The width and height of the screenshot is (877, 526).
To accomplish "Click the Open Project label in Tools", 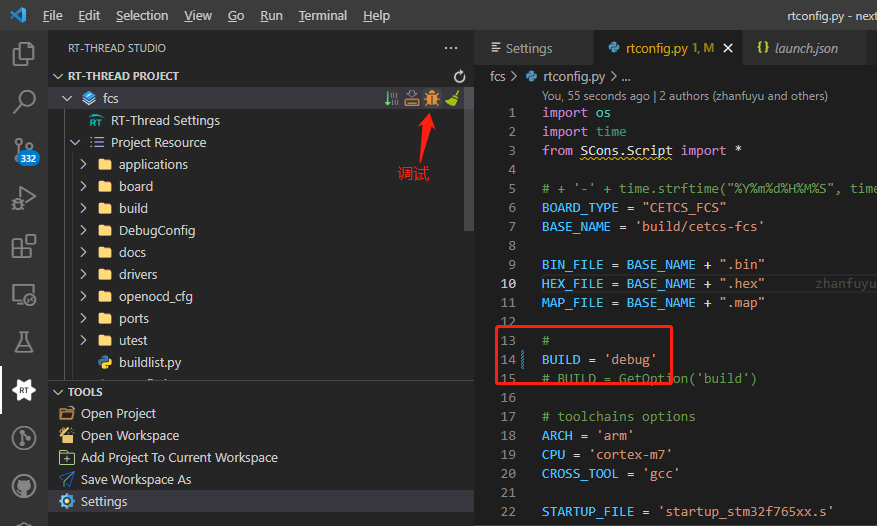I will pyautogui.click(x=118, y=414).
